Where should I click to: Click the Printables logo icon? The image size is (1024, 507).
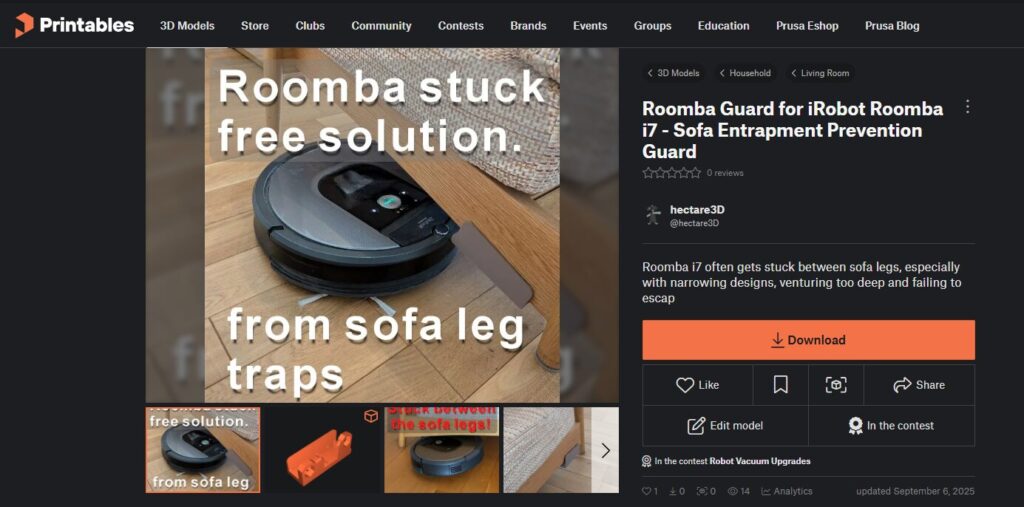tap(24, 25)
